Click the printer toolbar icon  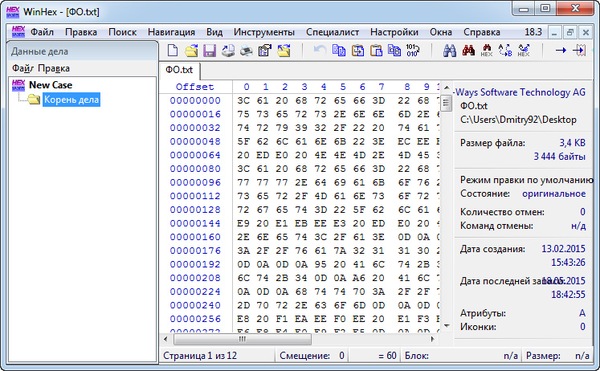[228, 50]
